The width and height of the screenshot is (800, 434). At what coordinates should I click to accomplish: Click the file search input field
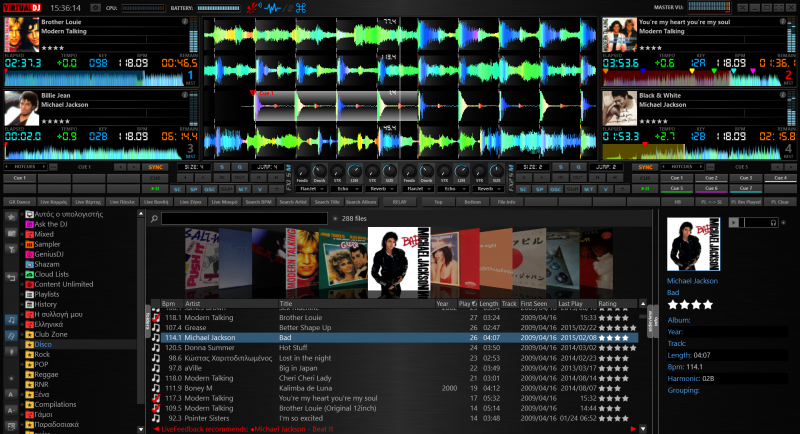[x=244, y=219]
